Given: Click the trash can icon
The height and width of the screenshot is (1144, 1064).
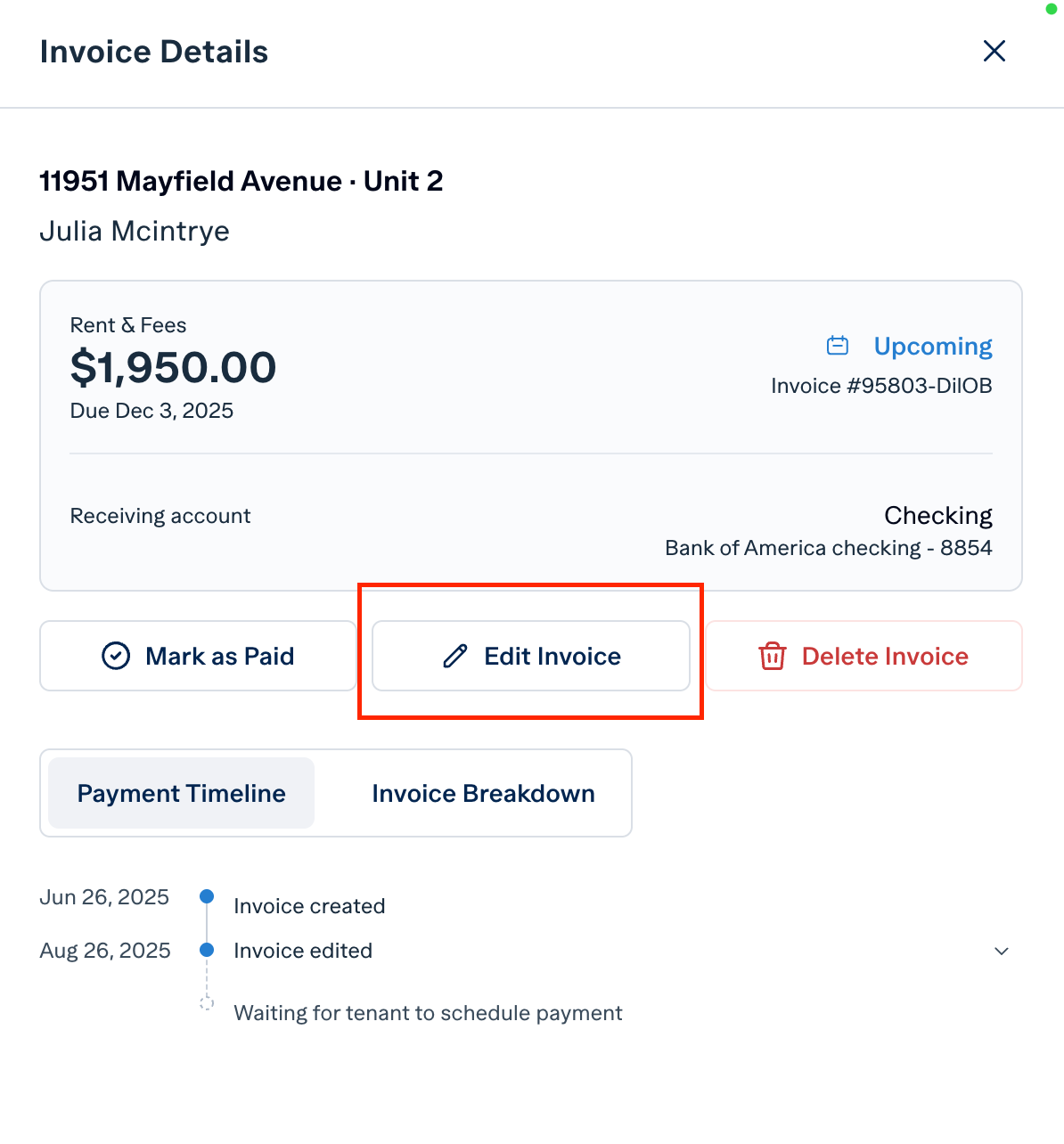Looking at the screenshot, I should 772,657.
